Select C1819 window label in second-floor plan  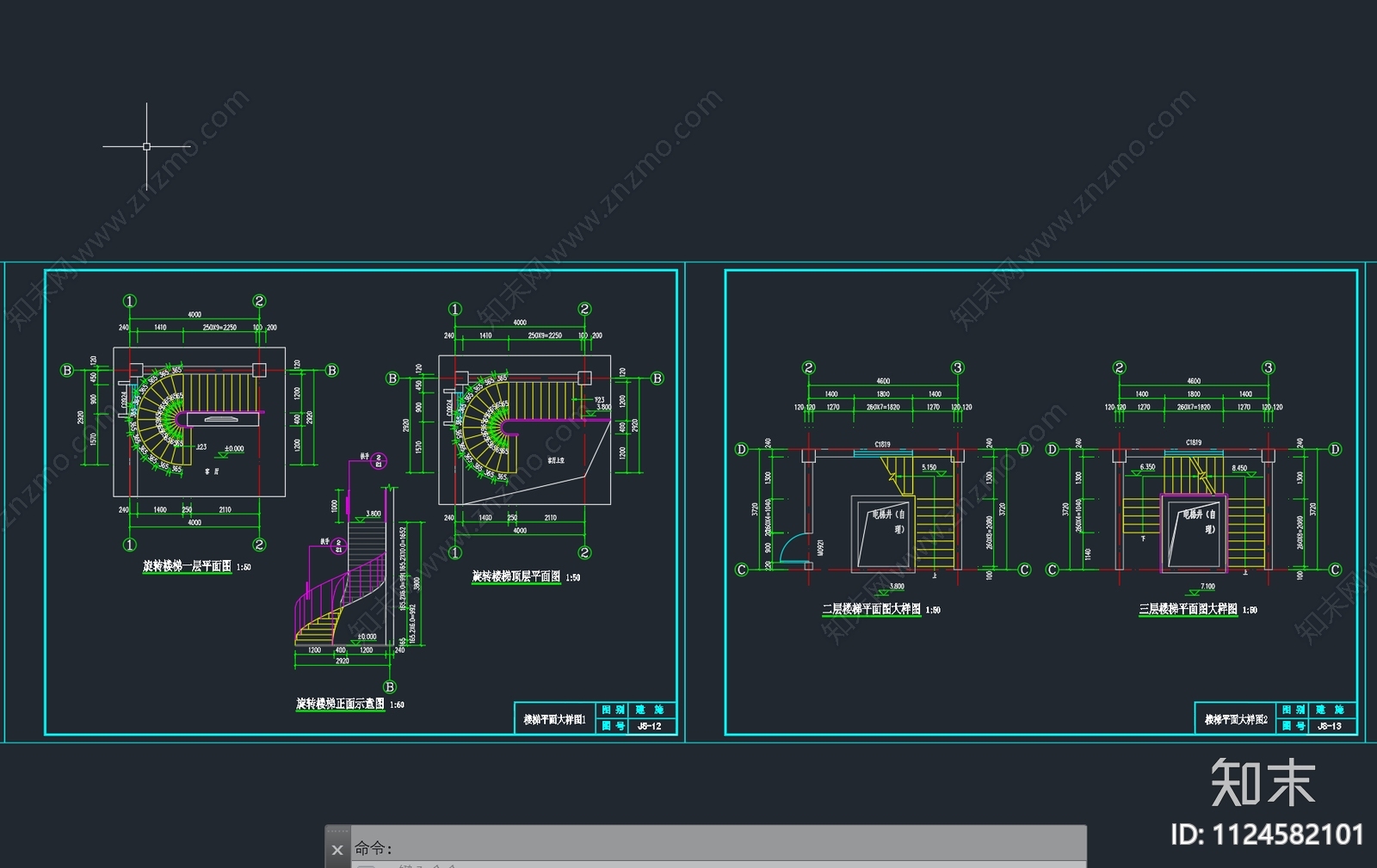click(x=883, y=444)
